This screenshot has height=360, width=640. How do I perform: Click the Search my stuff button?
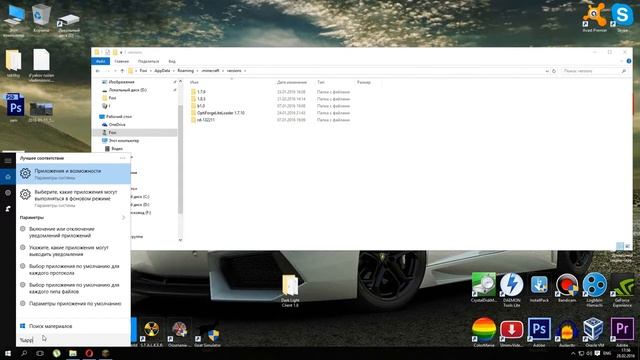click(x=73, y=326)
